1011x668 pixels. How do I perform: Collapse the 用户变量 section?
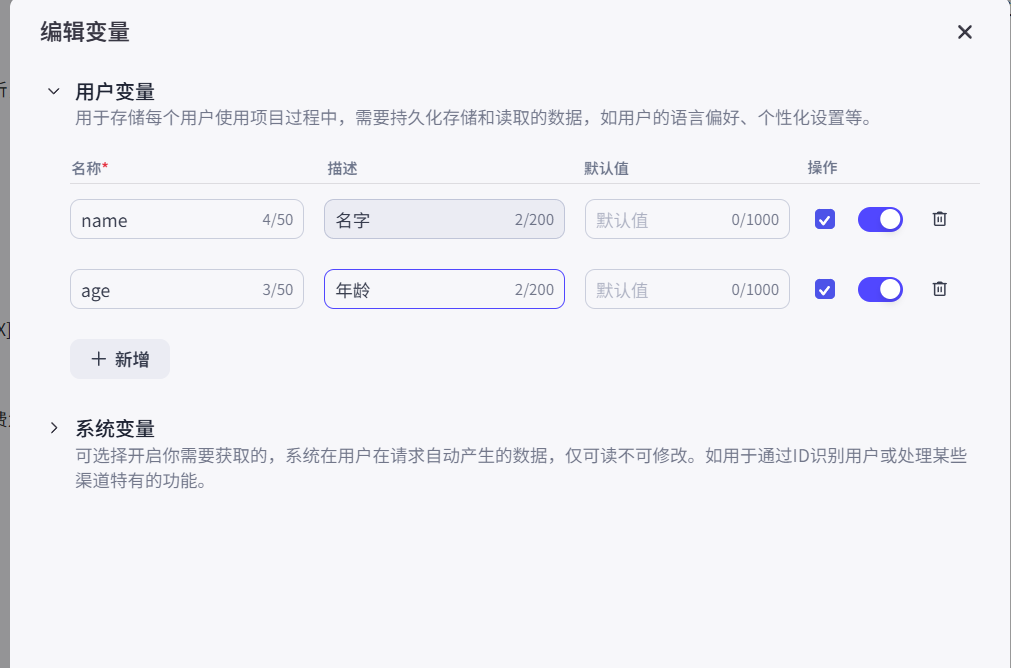click(x=54, y=92)
